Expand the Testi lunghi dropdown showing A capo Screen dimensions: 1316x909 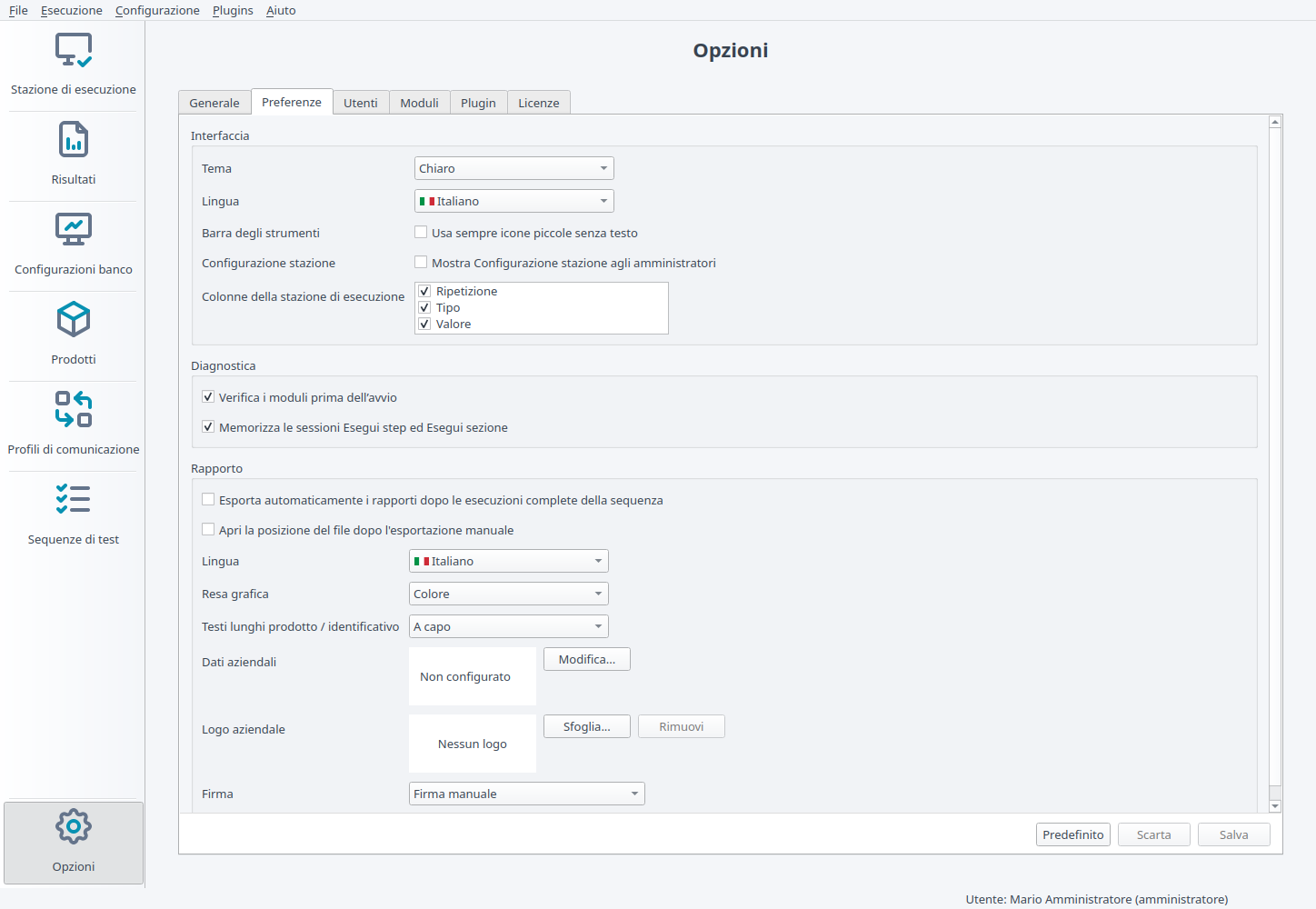(509, 626)
